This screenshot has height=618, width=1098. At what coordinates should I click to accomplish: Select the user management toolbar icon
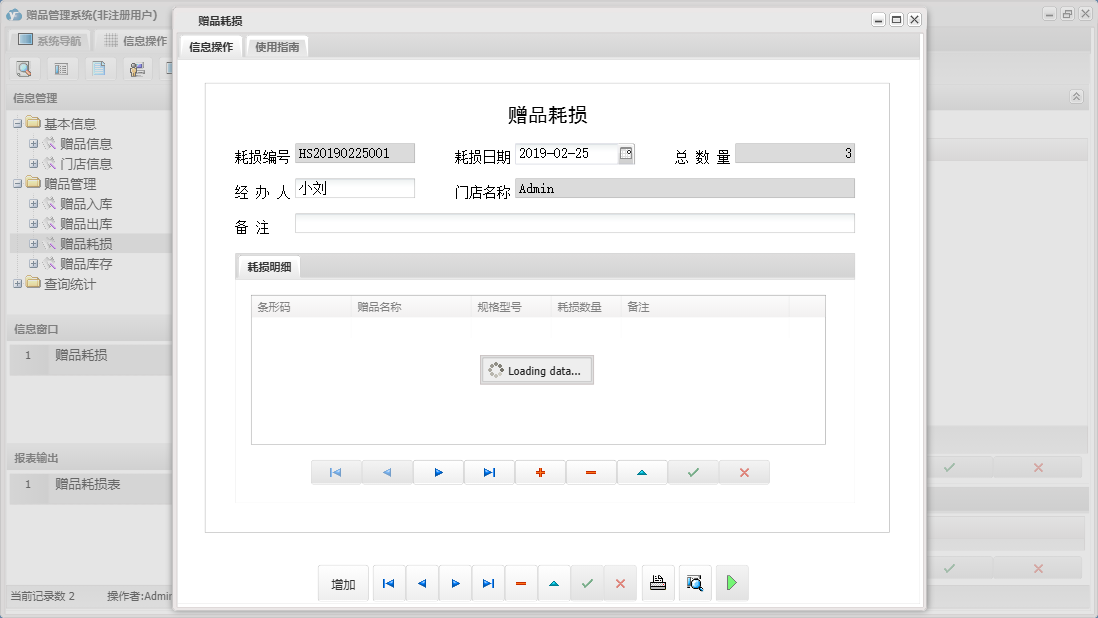tap(137, 68)
